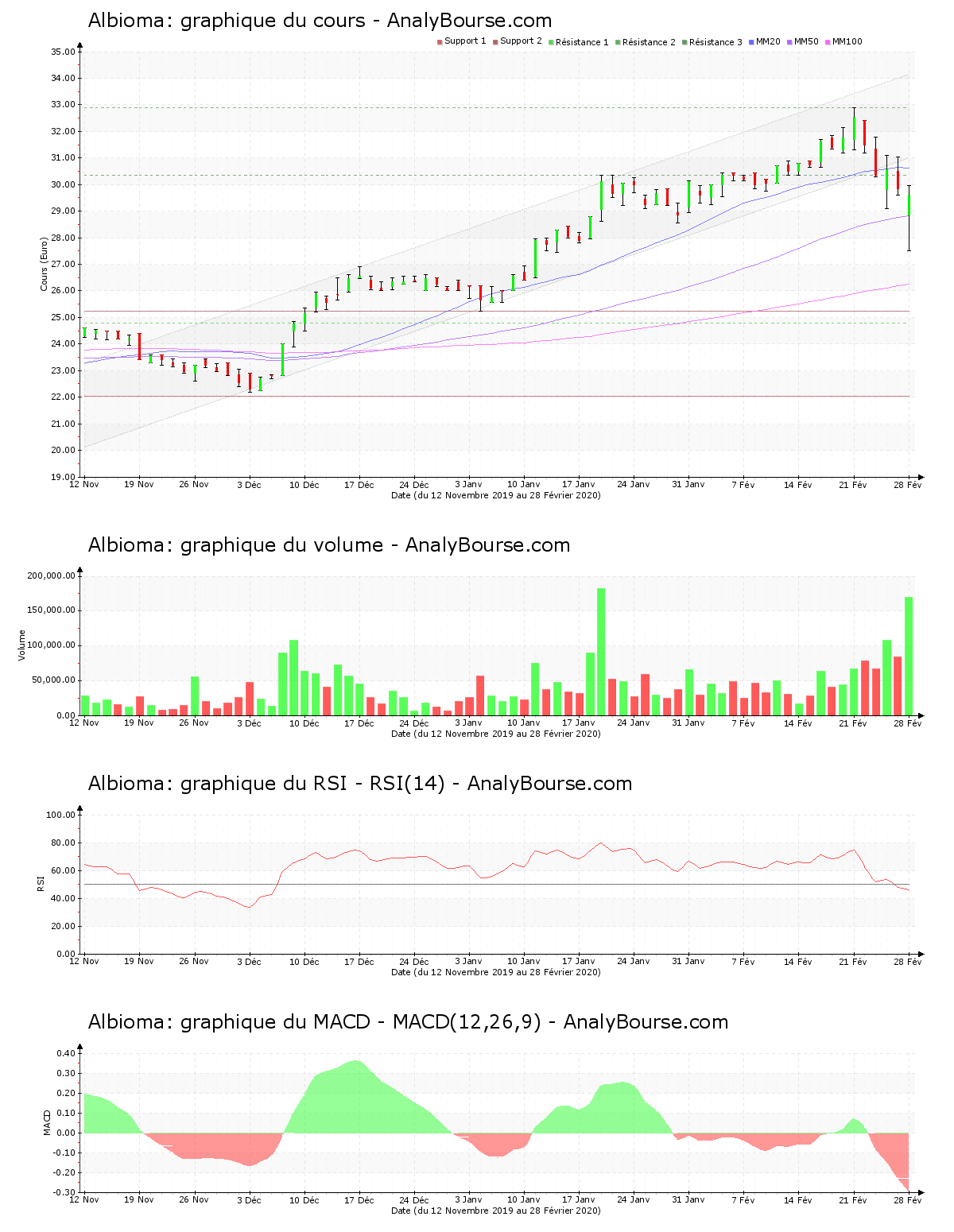Click the 40.00 value on RSI axis
This screenshot has height=1232, width=954.
(63, 898)
